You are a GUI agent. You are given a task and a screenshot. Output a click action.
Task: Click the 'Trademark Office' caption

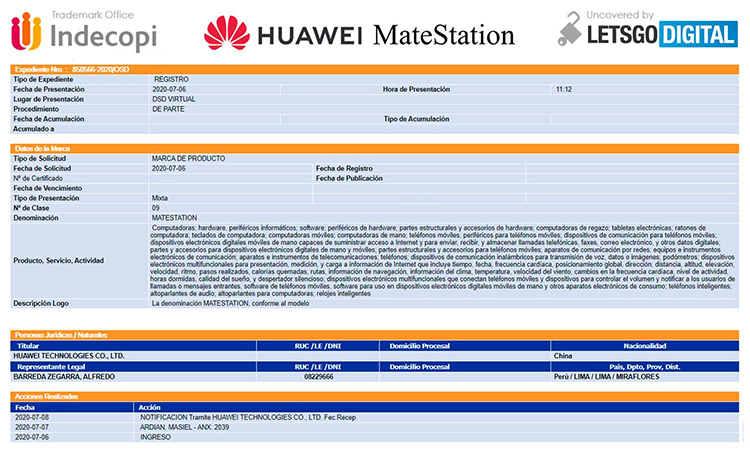click(x=93, y=15)
